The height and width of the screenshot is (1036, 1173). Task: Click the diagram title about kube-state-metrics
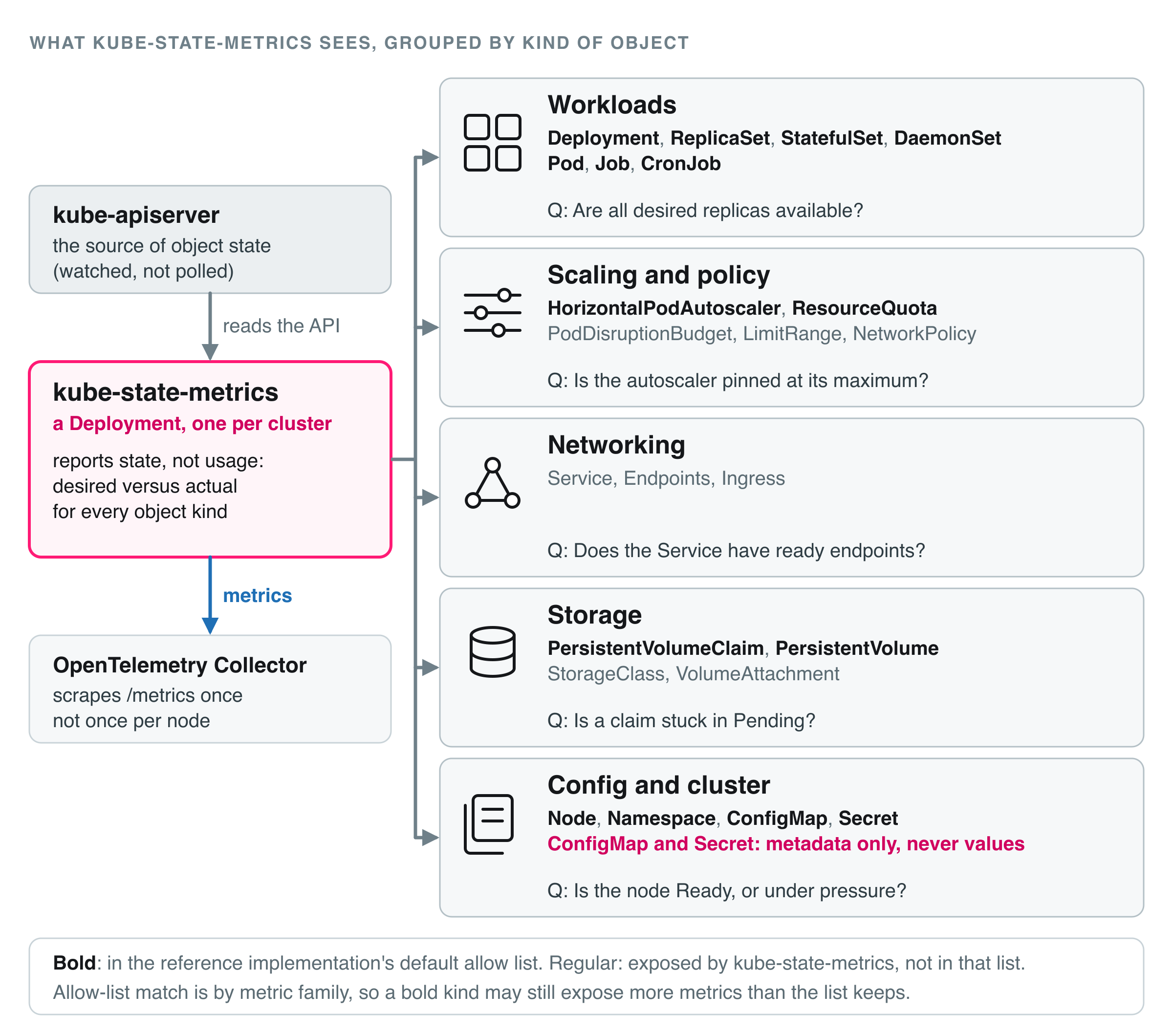[x=359, y=43]
